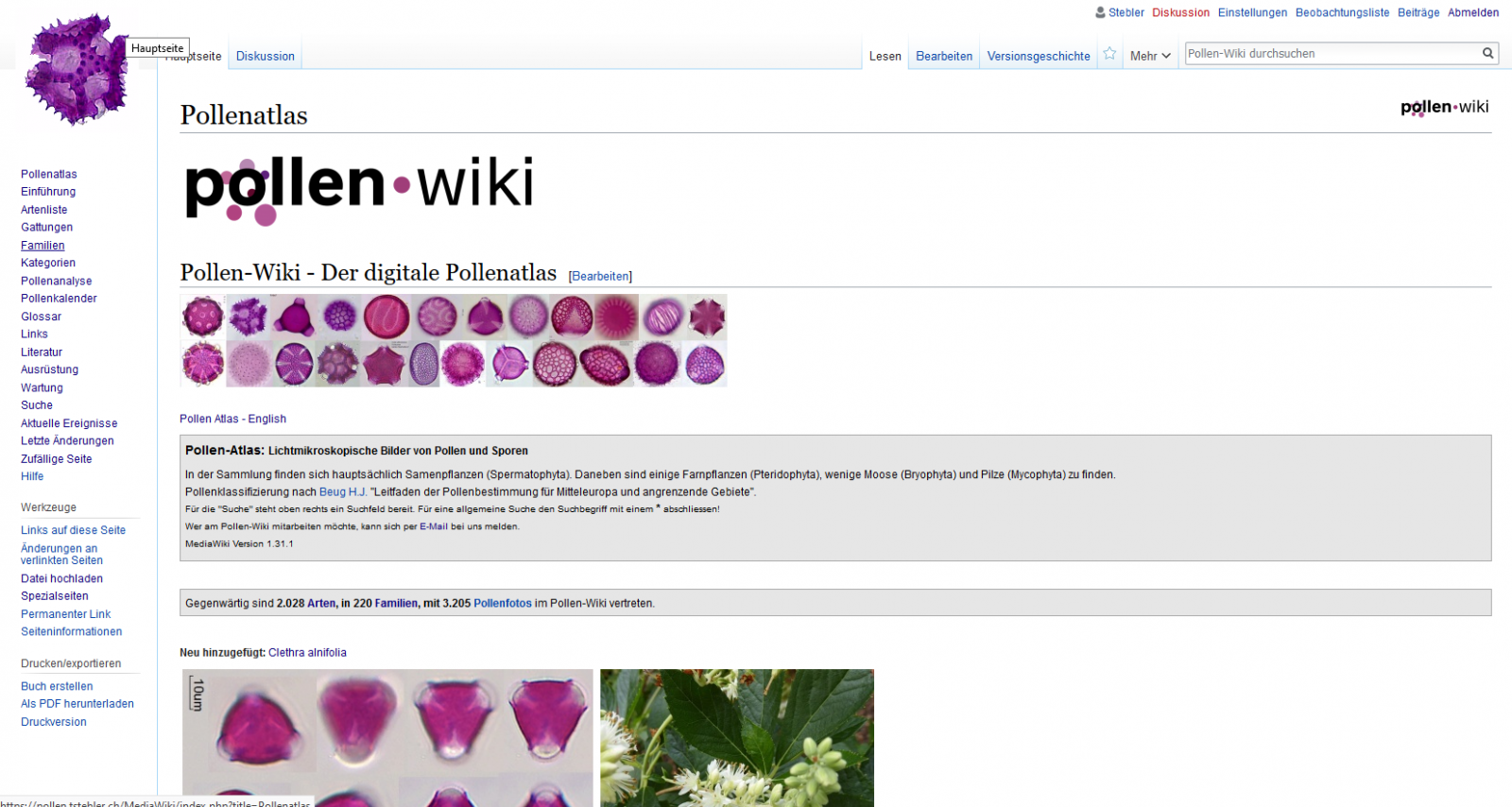Image resolution: width=1512 pixels, height=807 pixels.
Task: Click the [Bearbeiten] section edit link
Action: tap(600, 276)
